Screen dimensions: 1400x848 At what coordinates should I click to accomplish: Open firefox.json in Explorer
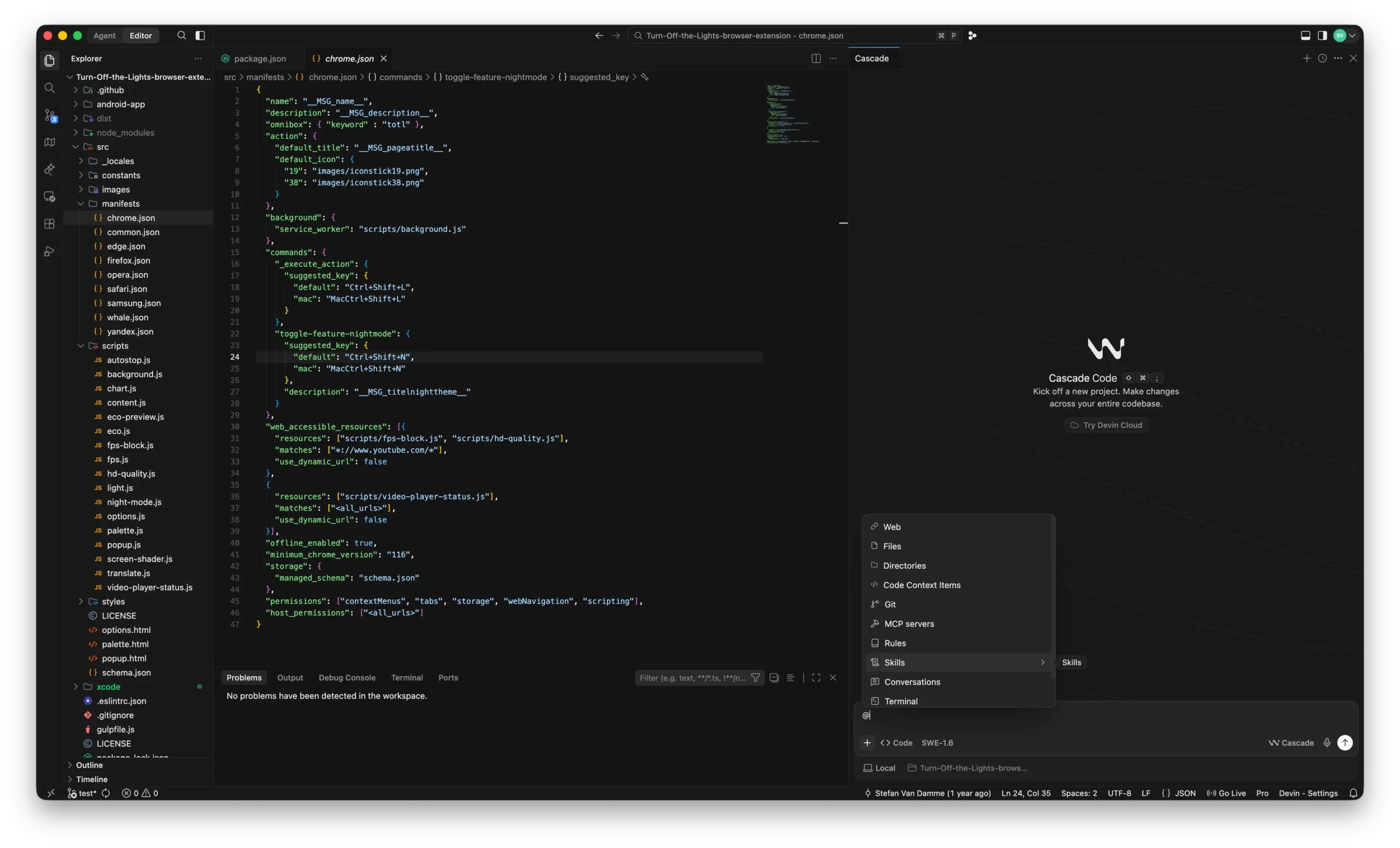coord(129,260)
